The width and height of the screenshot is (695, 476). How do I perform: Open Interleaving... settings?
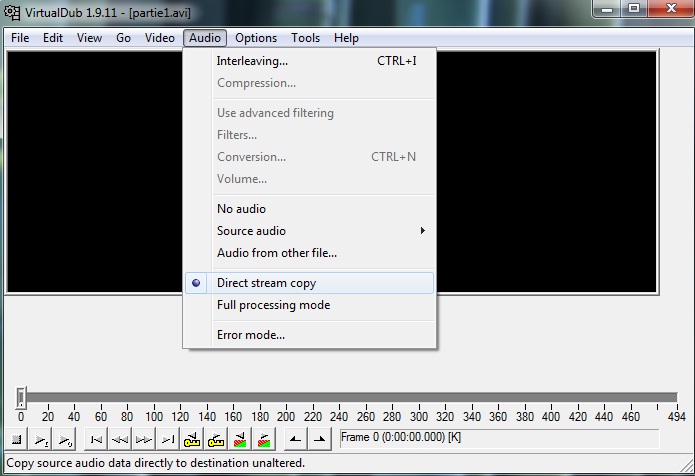309,61
